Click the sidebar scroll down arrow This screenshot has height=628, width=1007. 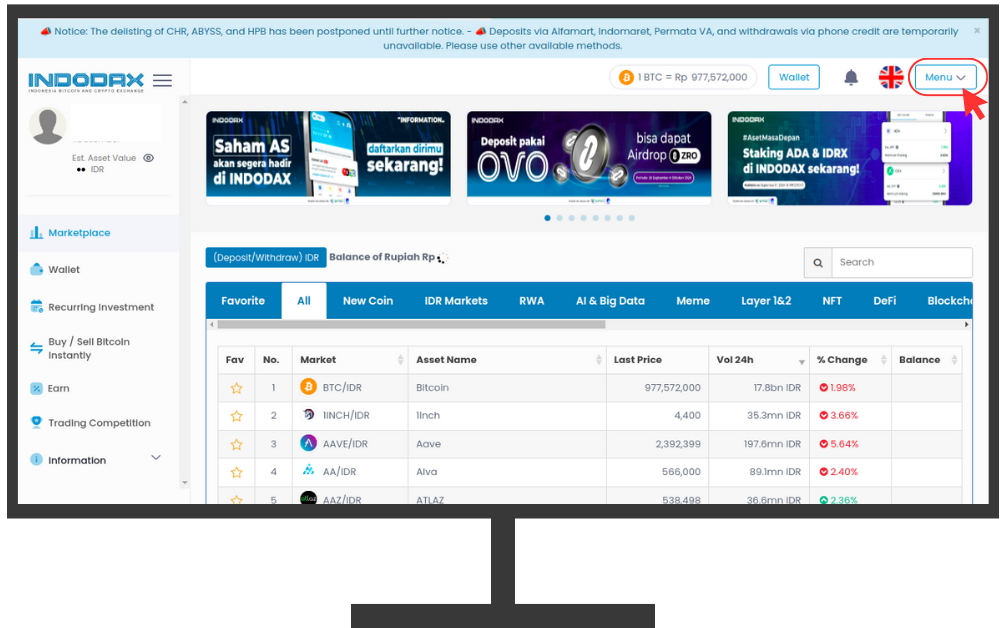click(x=185, y=482)
